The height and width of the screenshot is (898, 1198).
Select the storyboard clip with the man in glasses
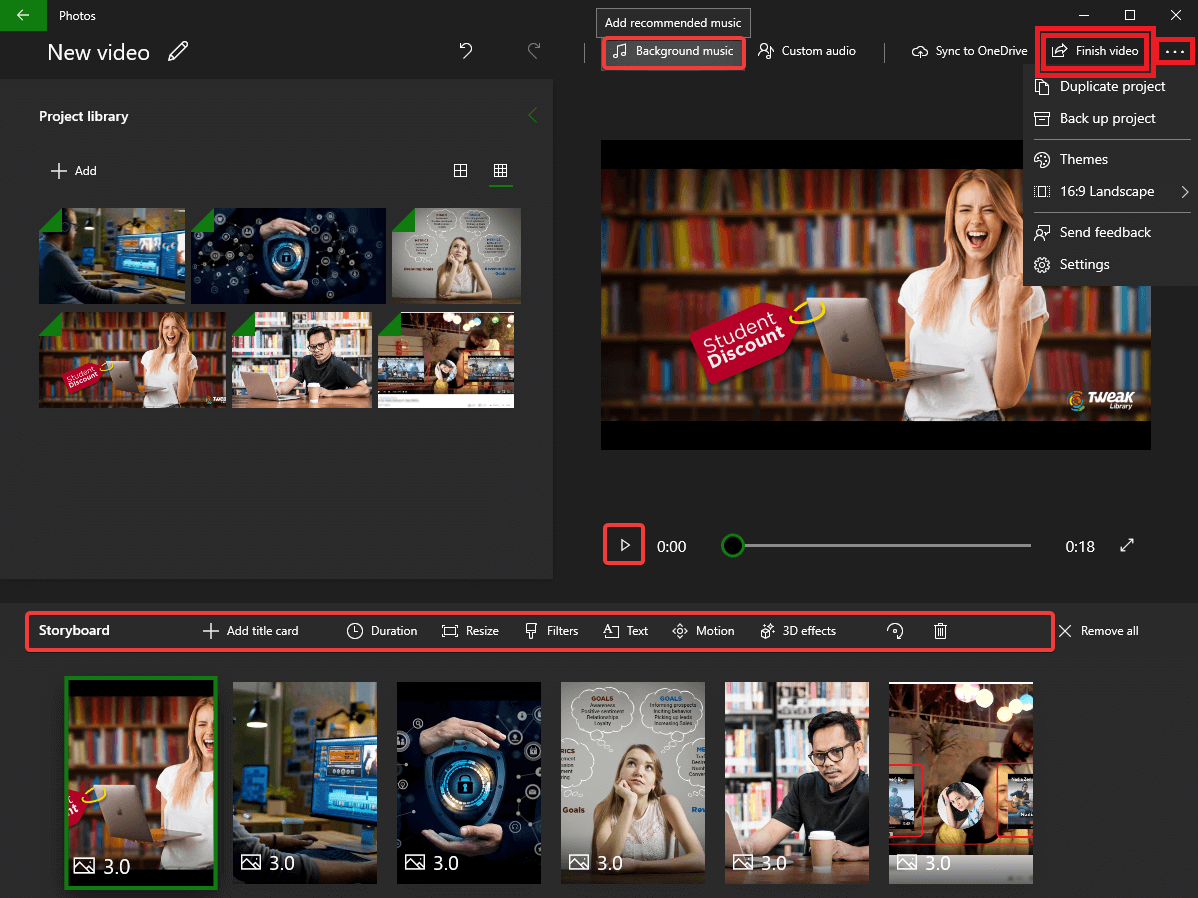[x=797, y=783]
